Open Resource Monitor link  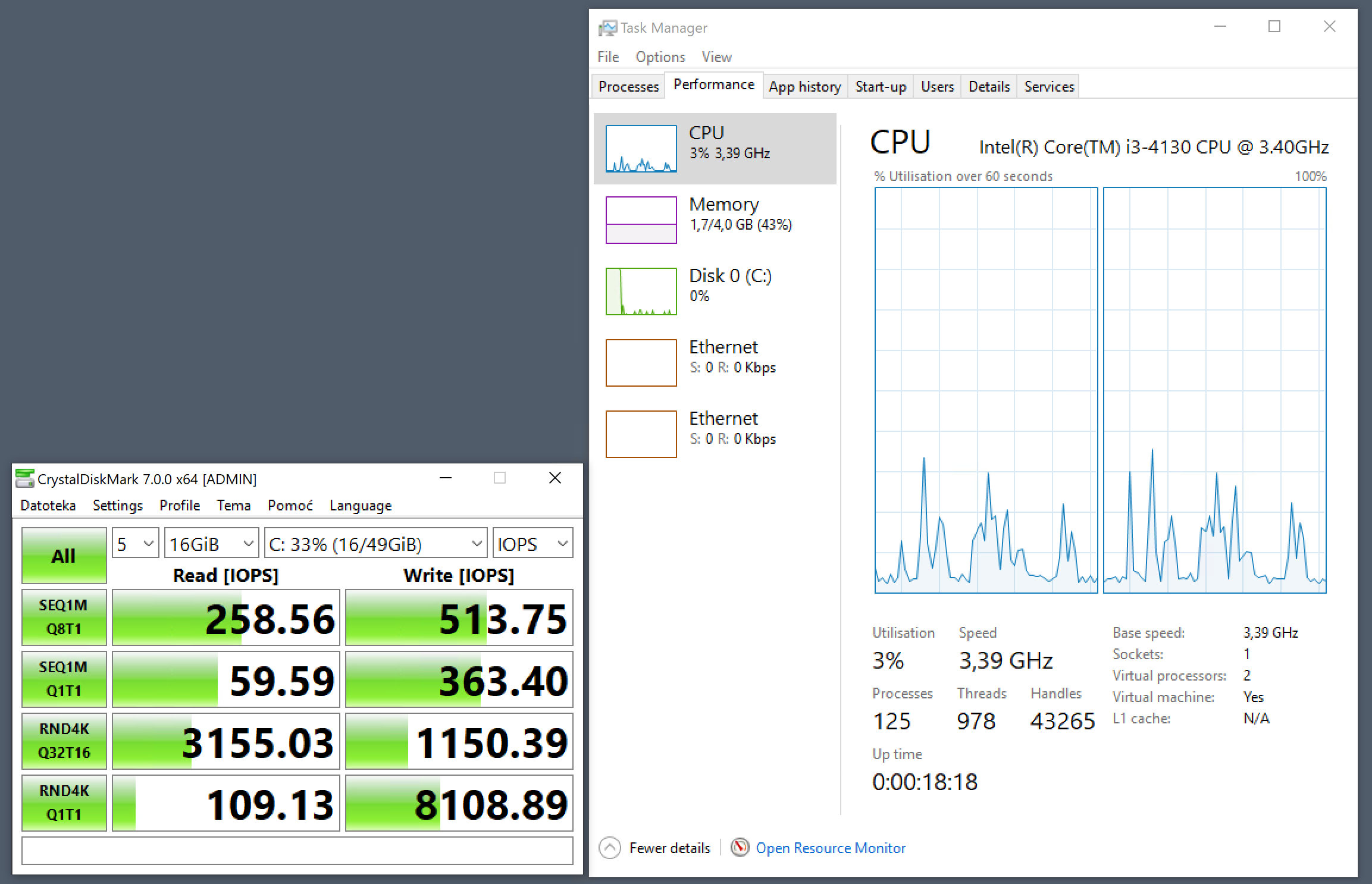point(831,848)
